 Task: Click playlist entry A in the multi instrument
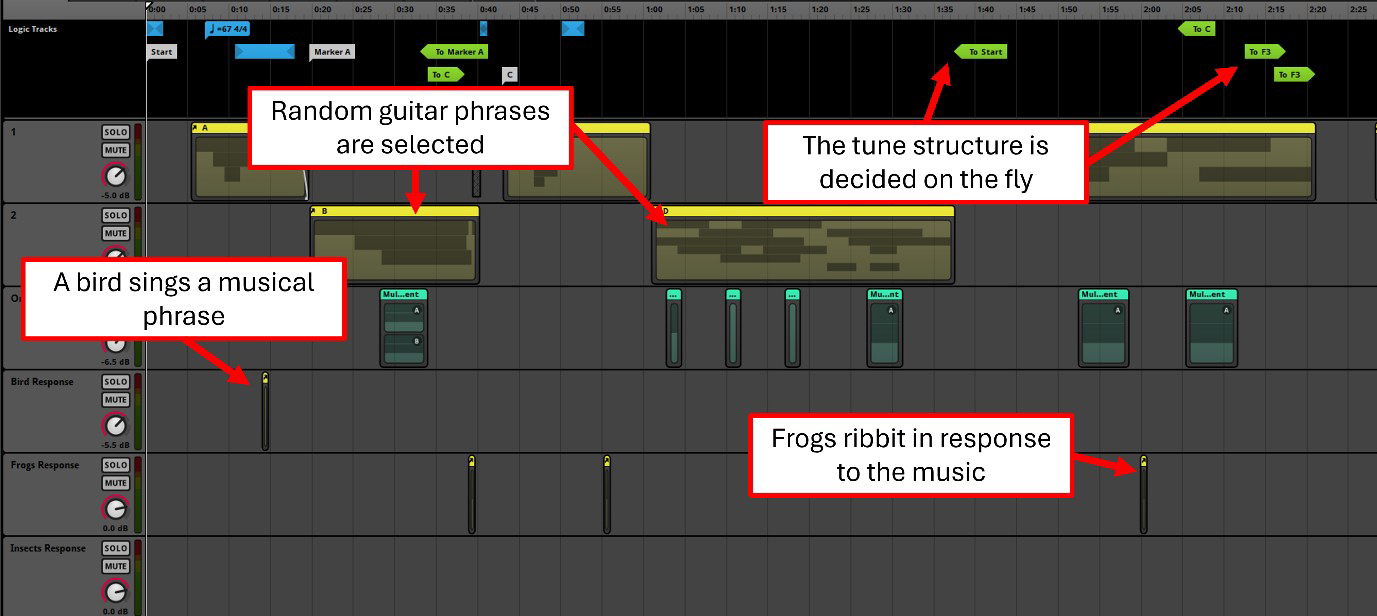tap(404, 317)
